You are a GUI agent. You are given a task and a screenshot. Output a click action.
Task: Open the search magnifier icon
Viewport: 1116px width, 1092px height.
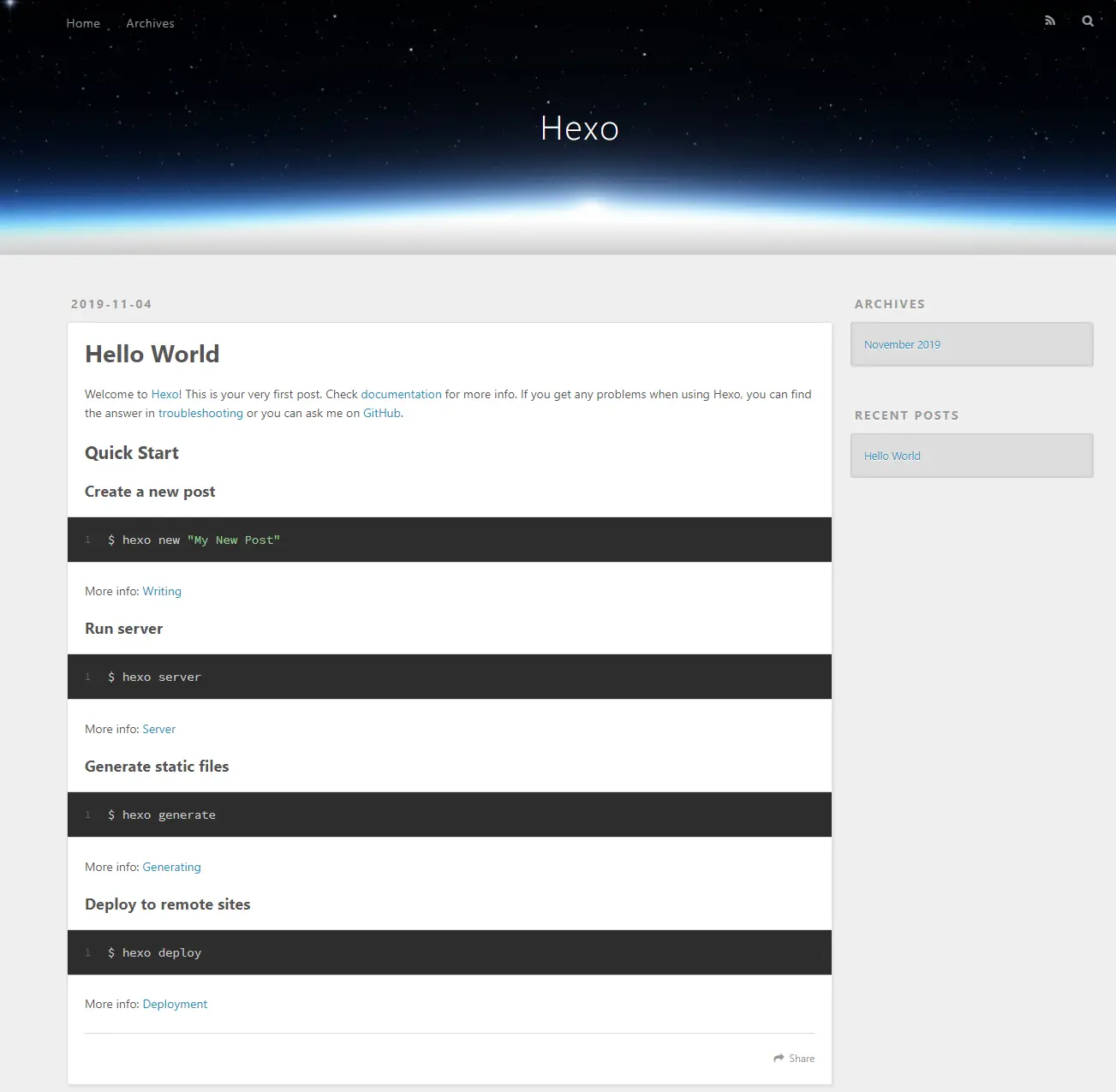click(1088, 21)
